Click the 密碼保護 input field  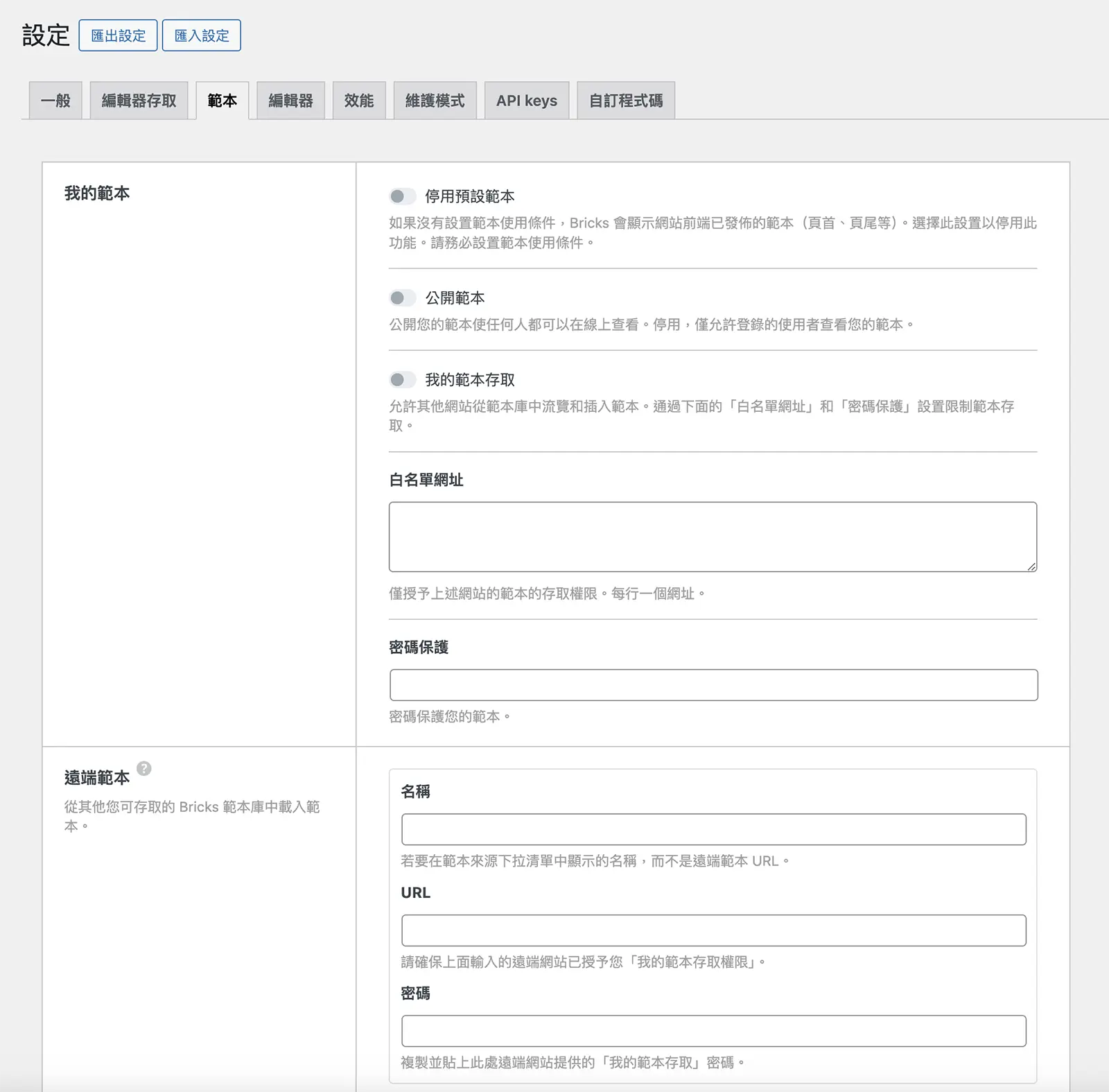(x=713, y=685)
